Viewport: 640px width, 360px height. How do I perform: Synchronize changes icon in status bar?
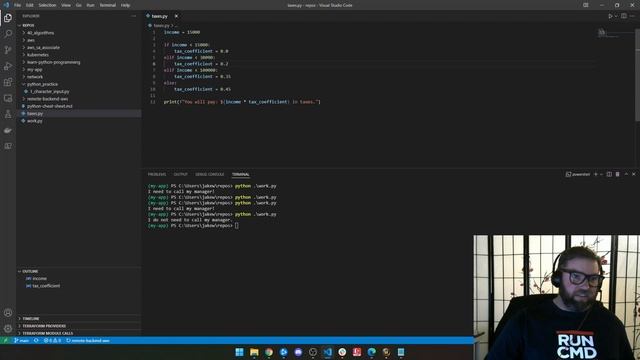[x=36, y=340]
